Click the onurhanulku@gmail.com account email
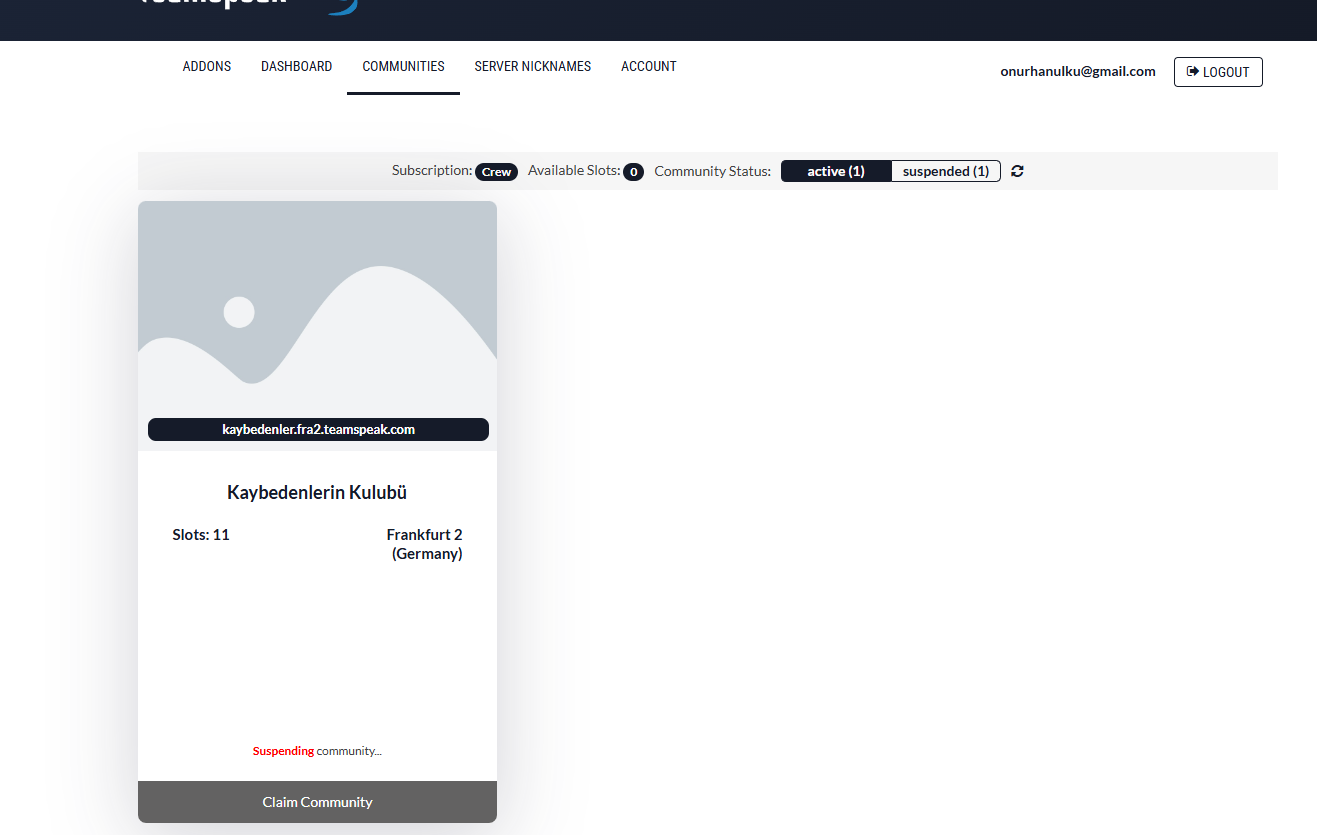 (x=1077, y=72)
